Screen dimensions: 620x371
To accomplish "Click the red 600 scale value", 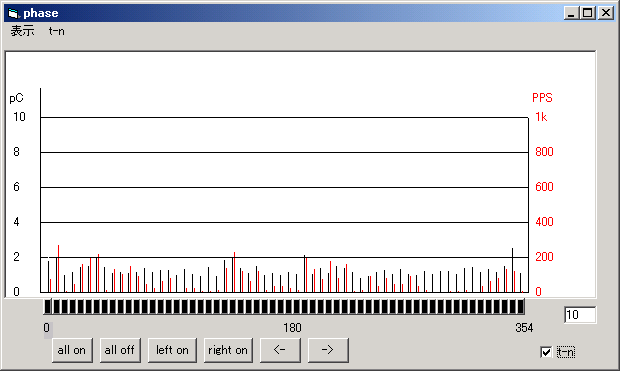I will tap(544, 187).
